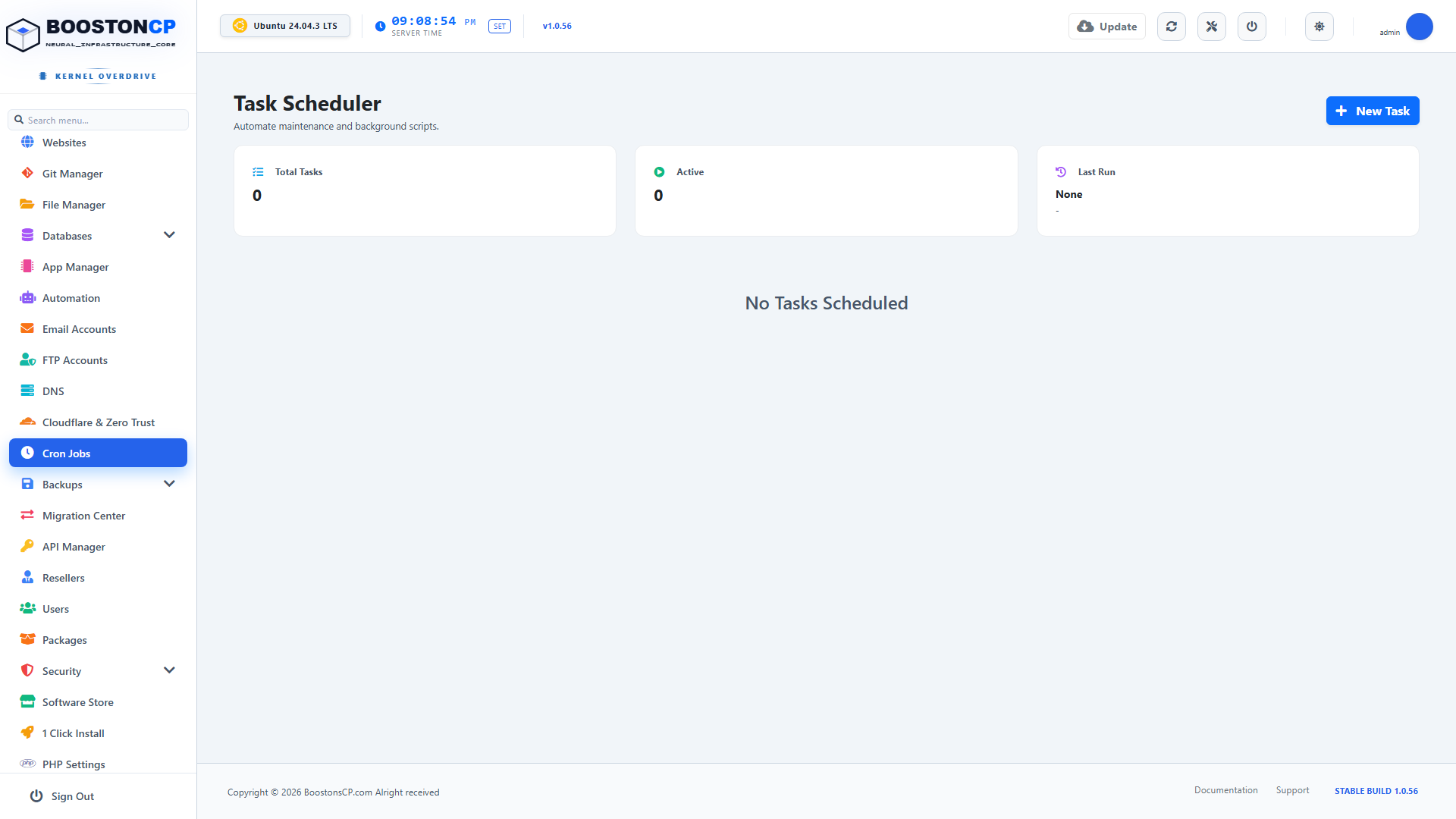
Task: Click the New Task button
Action: (x=1373, y=111)
